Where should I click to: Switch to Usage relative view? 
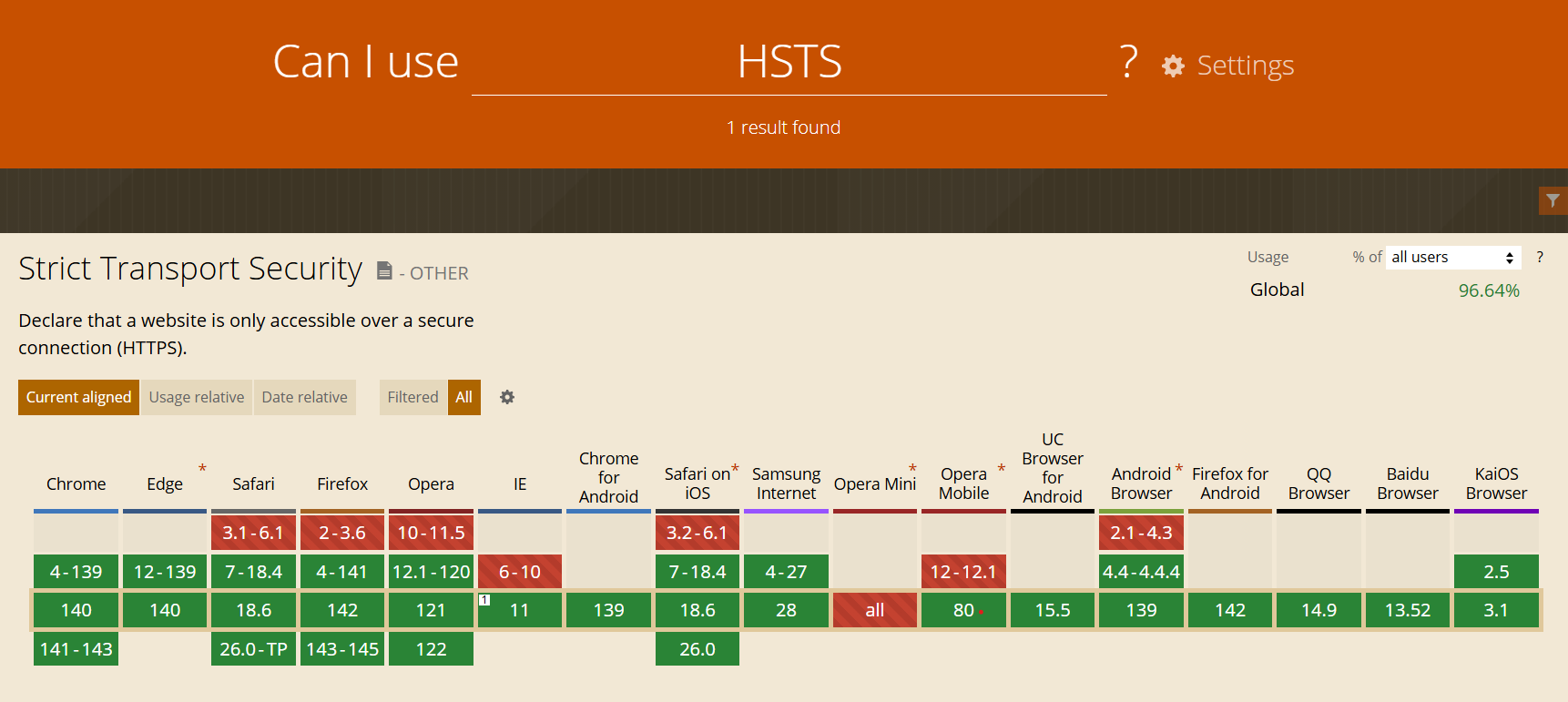[197, 397]
